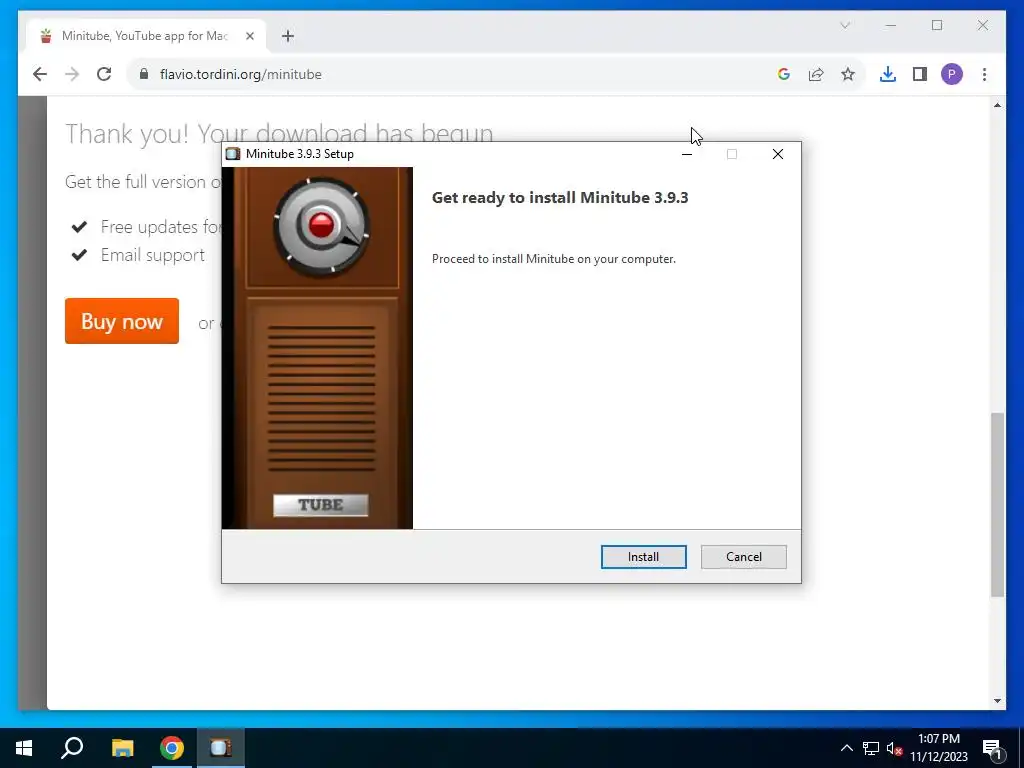Open network status tray icon
This screenshot has width=1024, height=768.
(x=871, y=748)
